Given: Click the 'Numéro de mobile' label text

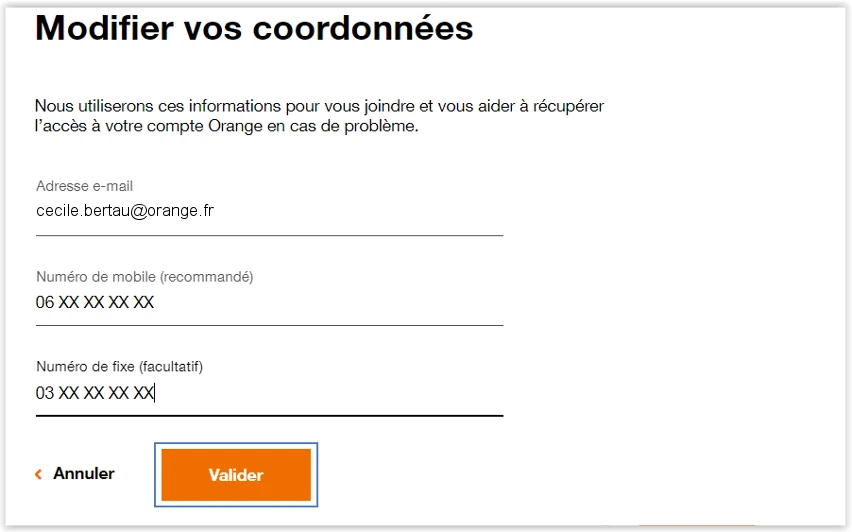Looking at the screenshot, I should [96, 277].
